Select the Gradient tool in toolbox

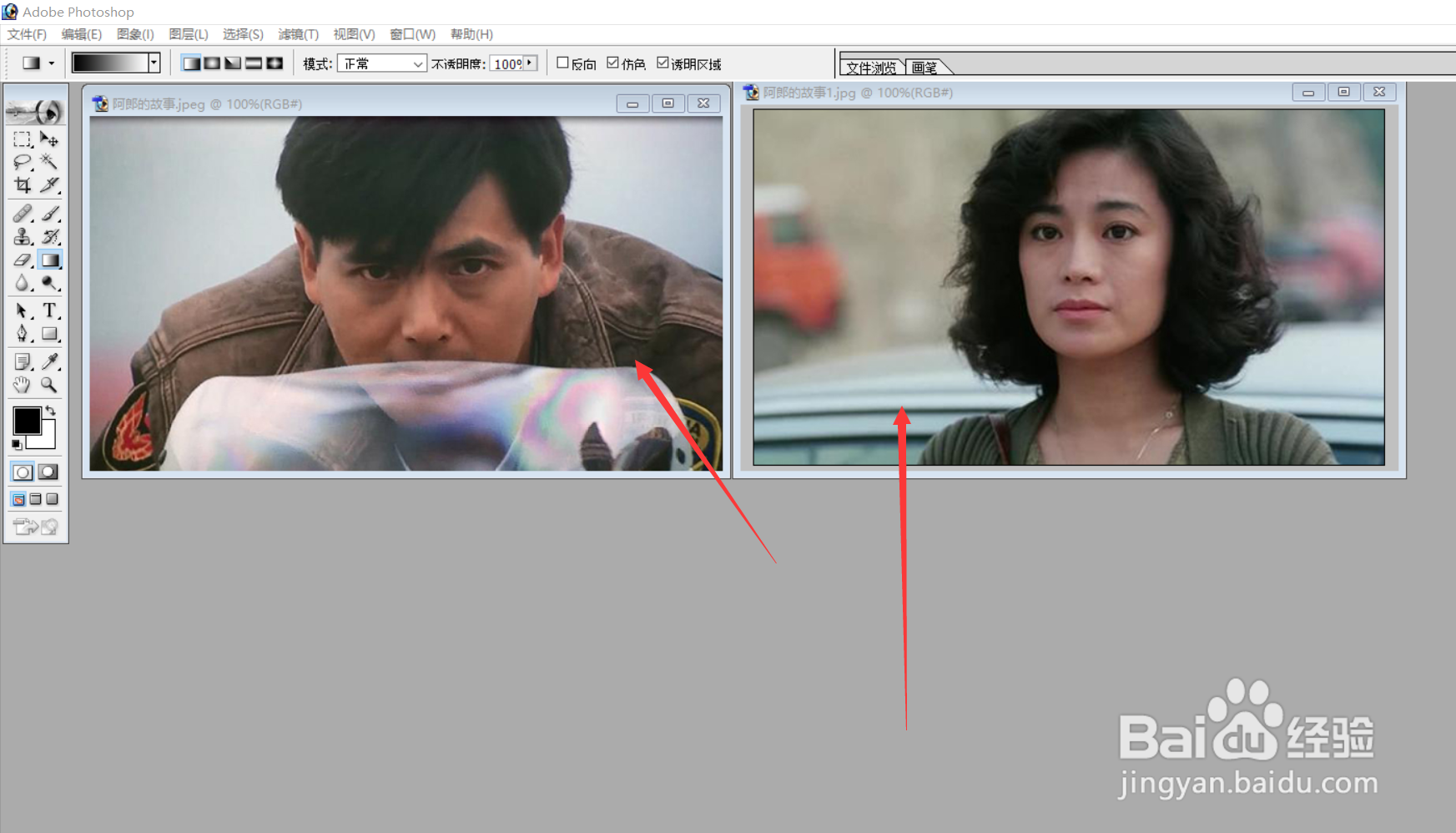point(49,260)
